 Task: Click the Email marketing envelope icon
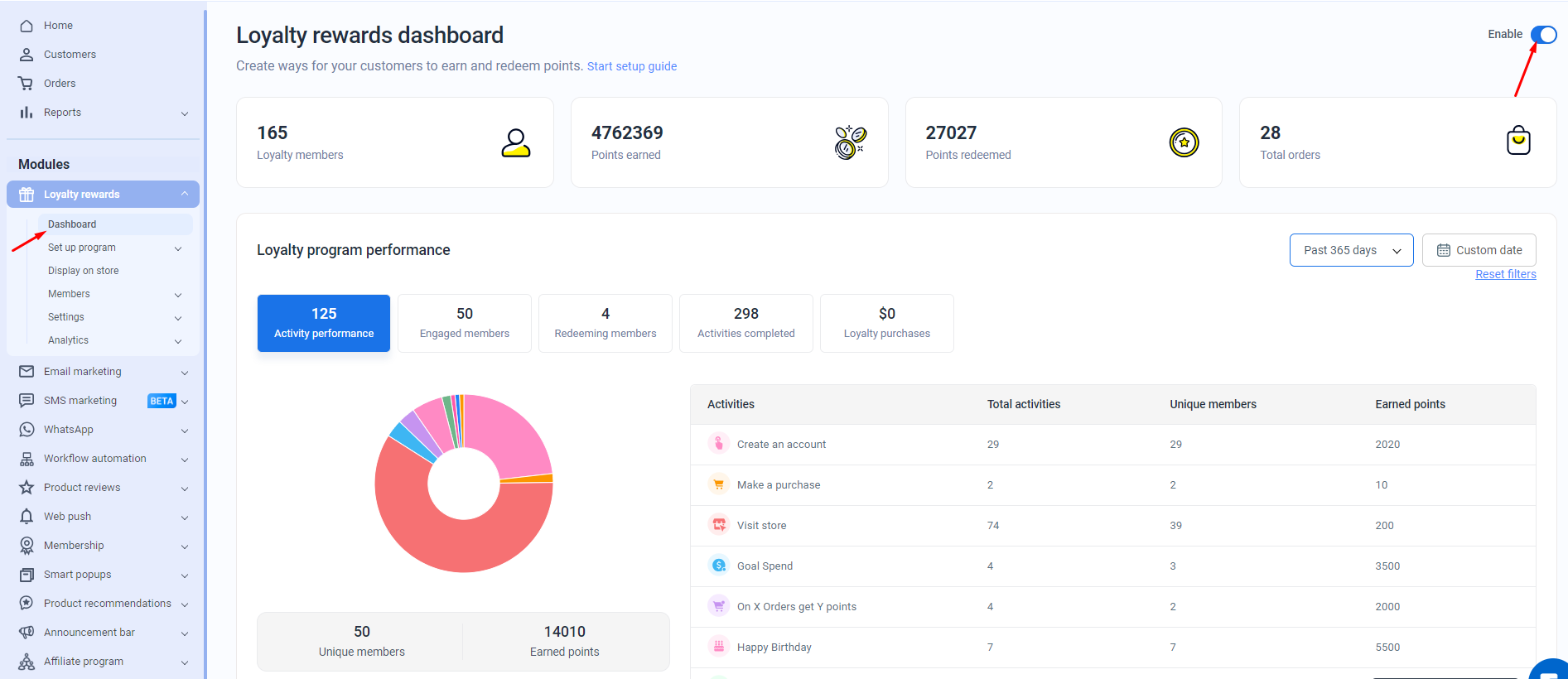[x=27, y=372]
